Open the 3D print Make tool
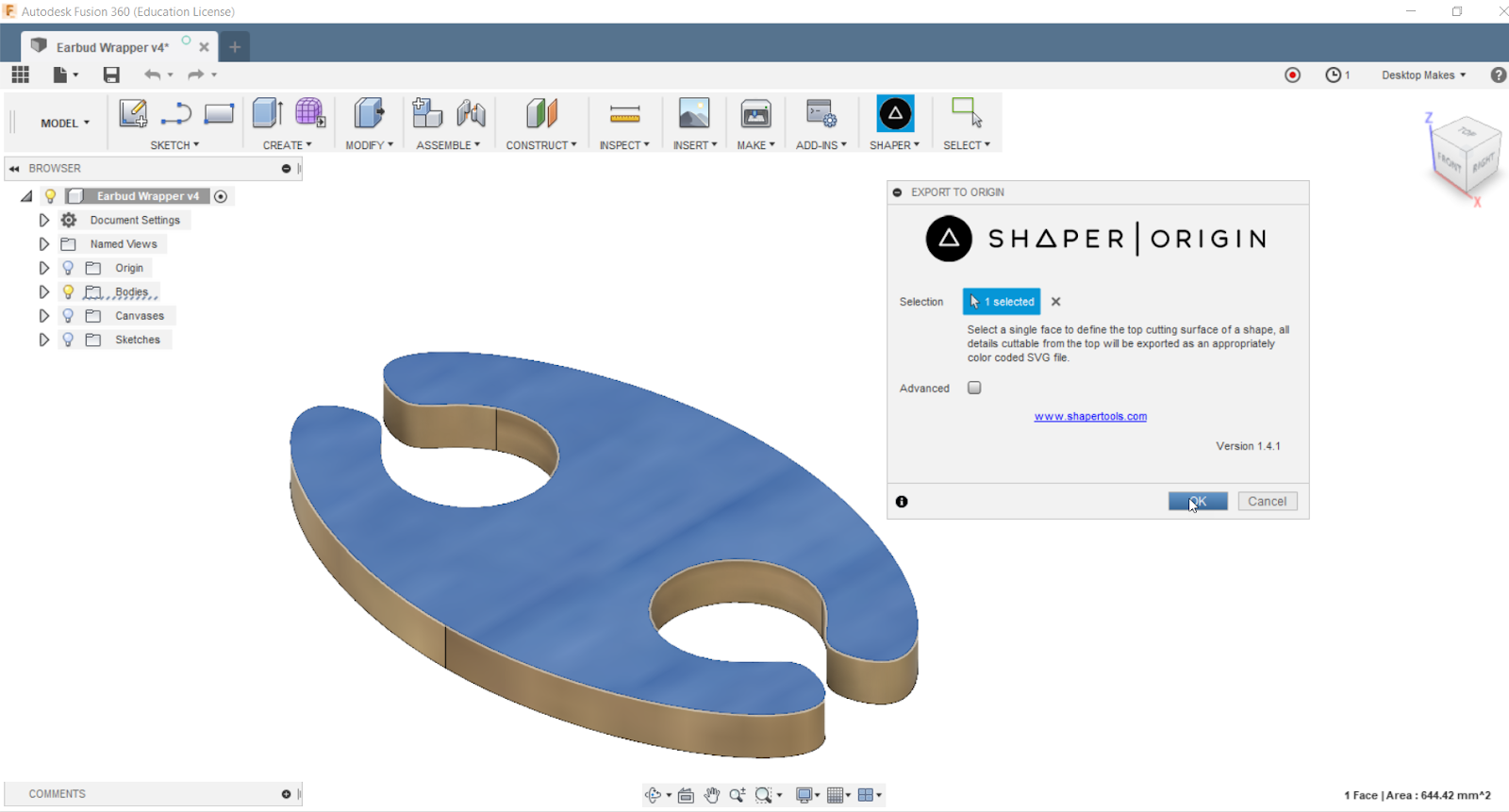Image resolution: width=1509 pixels, height=812 pixels. 755,113
